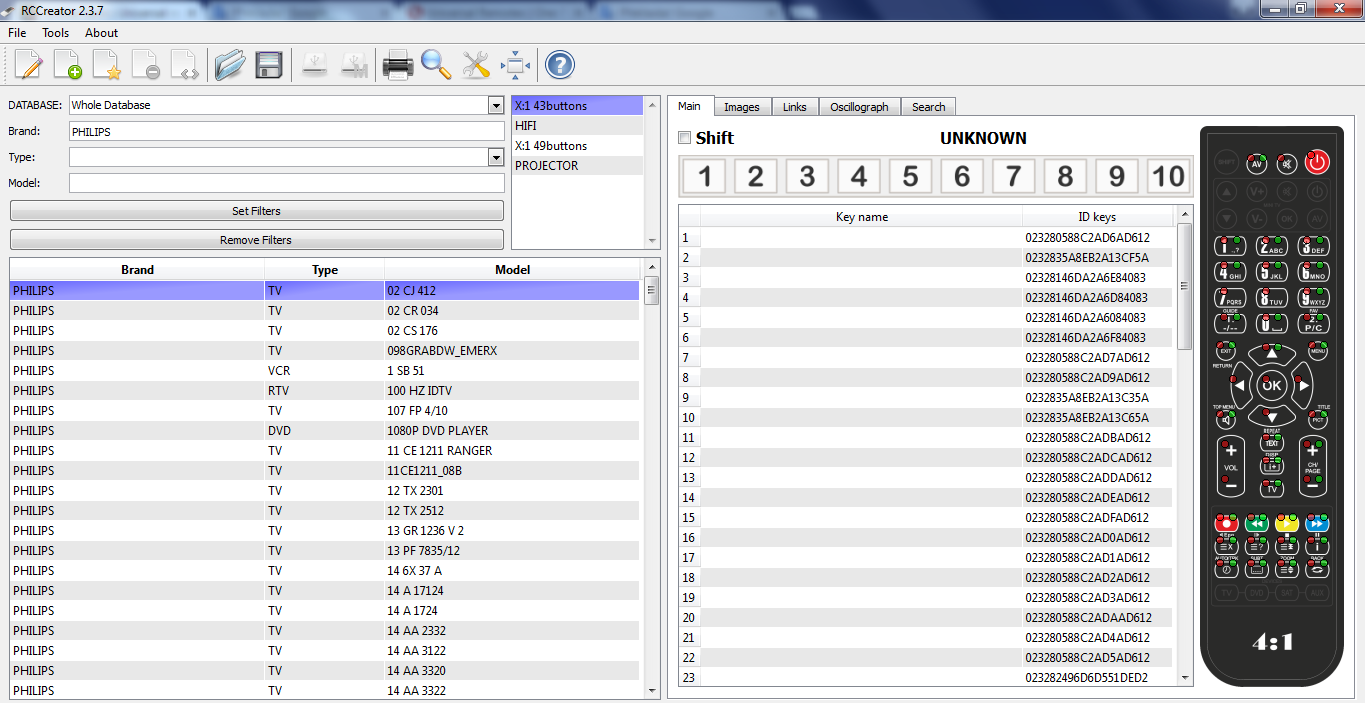Enable the Shift checkbox
The height and width of the screenshot is (703, 1365).
click(685, 138)
